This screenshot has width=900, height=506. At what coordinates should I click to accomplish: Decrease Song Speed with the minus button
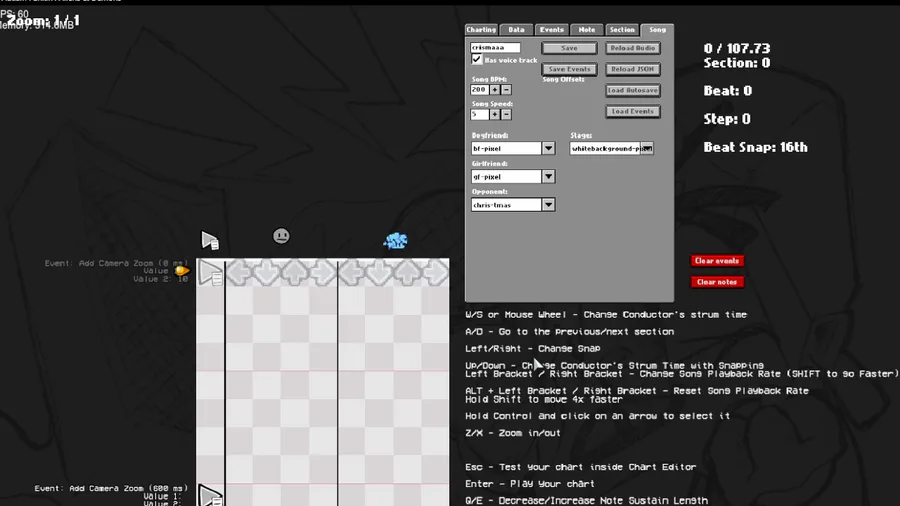[506, 114]
